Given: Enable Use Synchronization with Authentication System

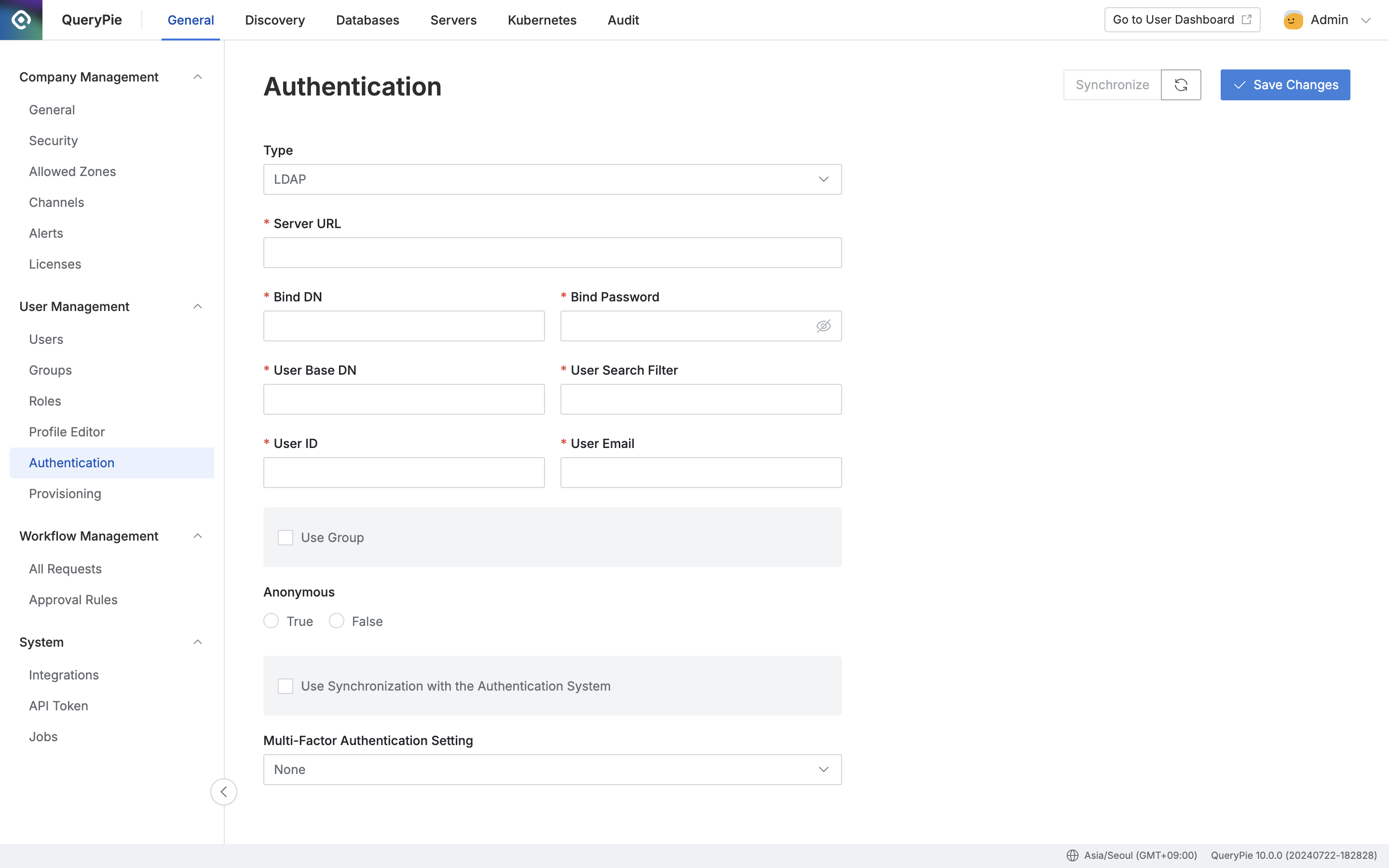Looking at the screenshot, I should (285, 686).
